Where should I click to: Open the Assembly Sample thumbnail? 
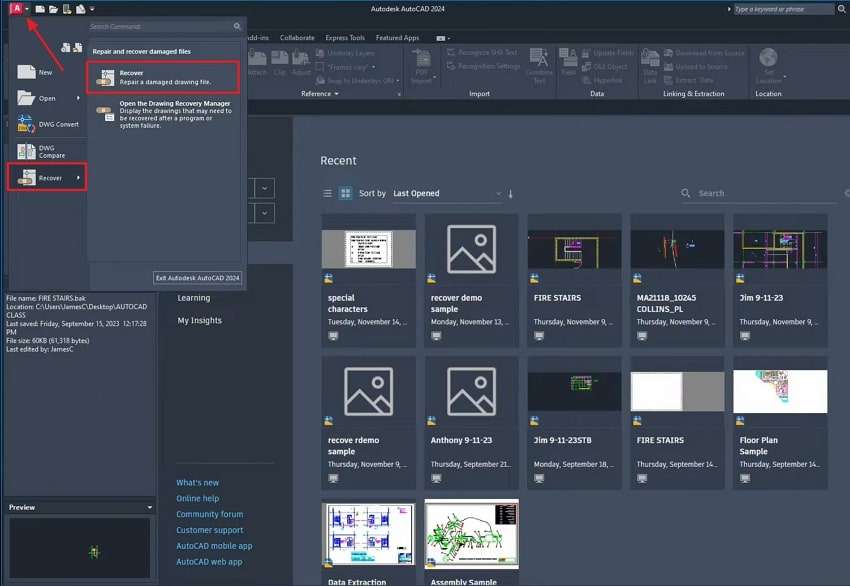472,535
